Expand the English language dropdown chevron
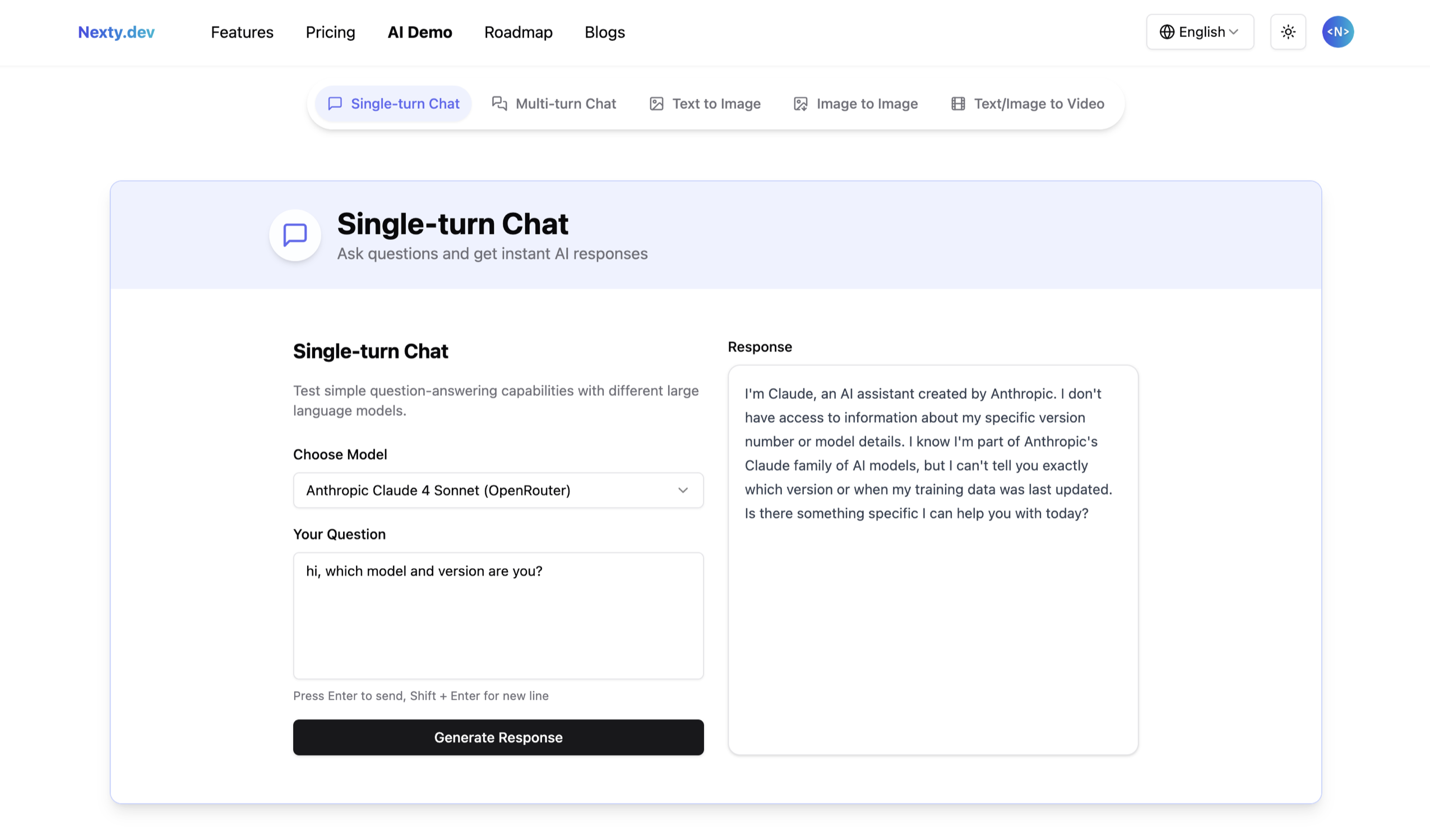Viewport: 1430px width, 840px height. pyautogui.click(x=1233, y=32)
